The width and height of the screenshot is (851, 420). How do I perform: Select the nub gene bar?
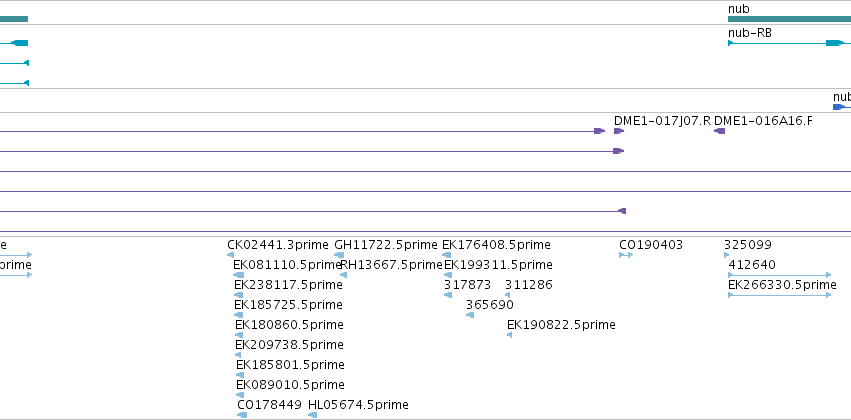789,19
